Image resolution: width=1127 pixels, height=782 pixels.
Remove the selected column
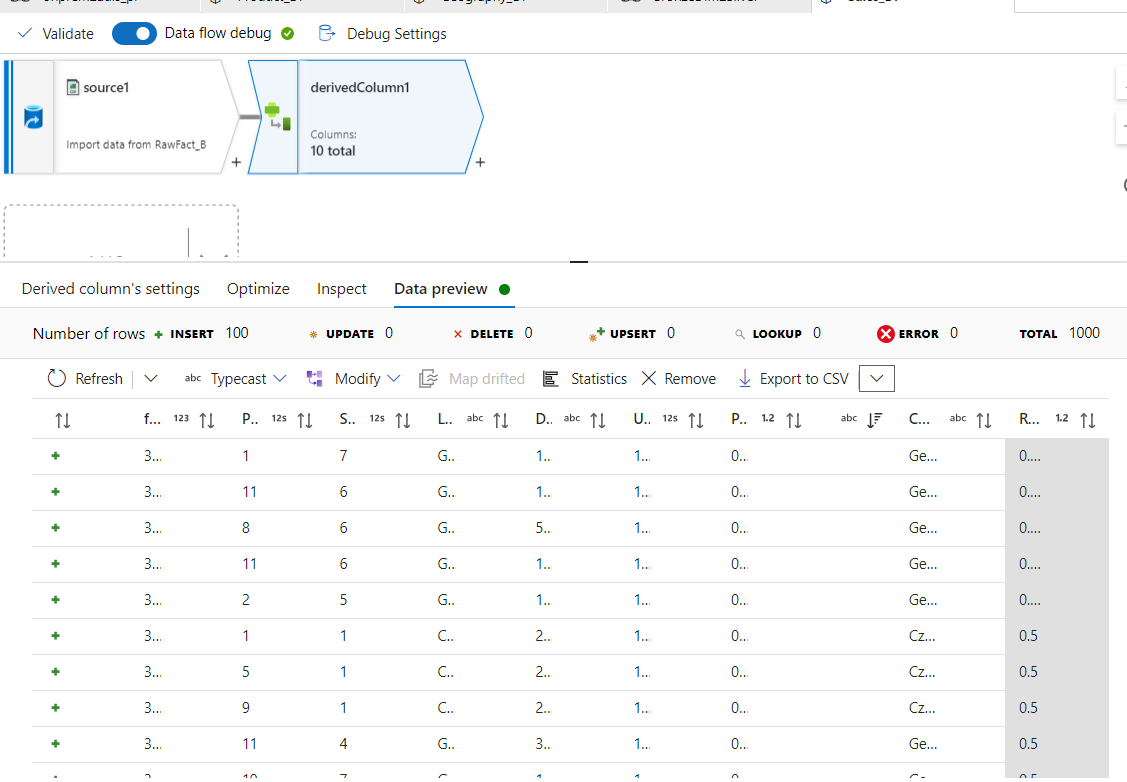click(x=678, y=379)
